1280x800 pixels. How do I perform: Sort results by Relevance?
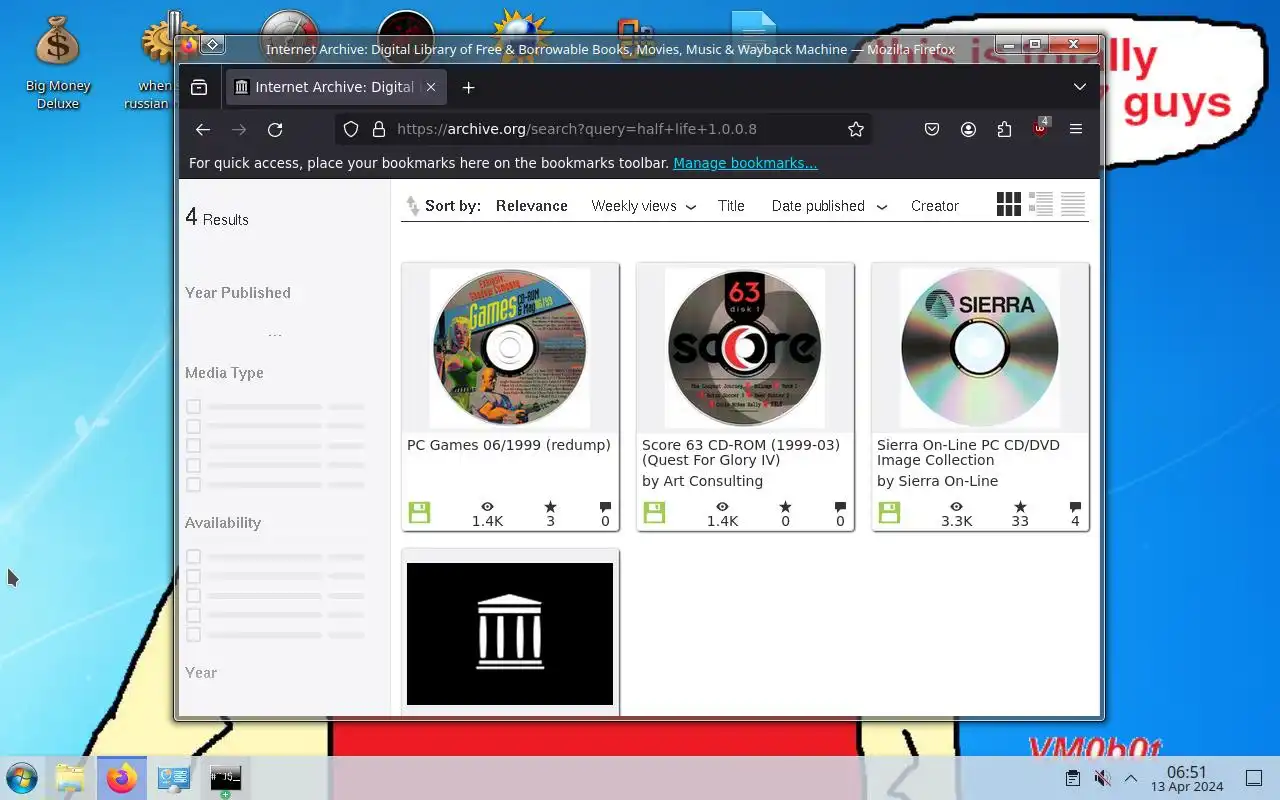[532, 206]
